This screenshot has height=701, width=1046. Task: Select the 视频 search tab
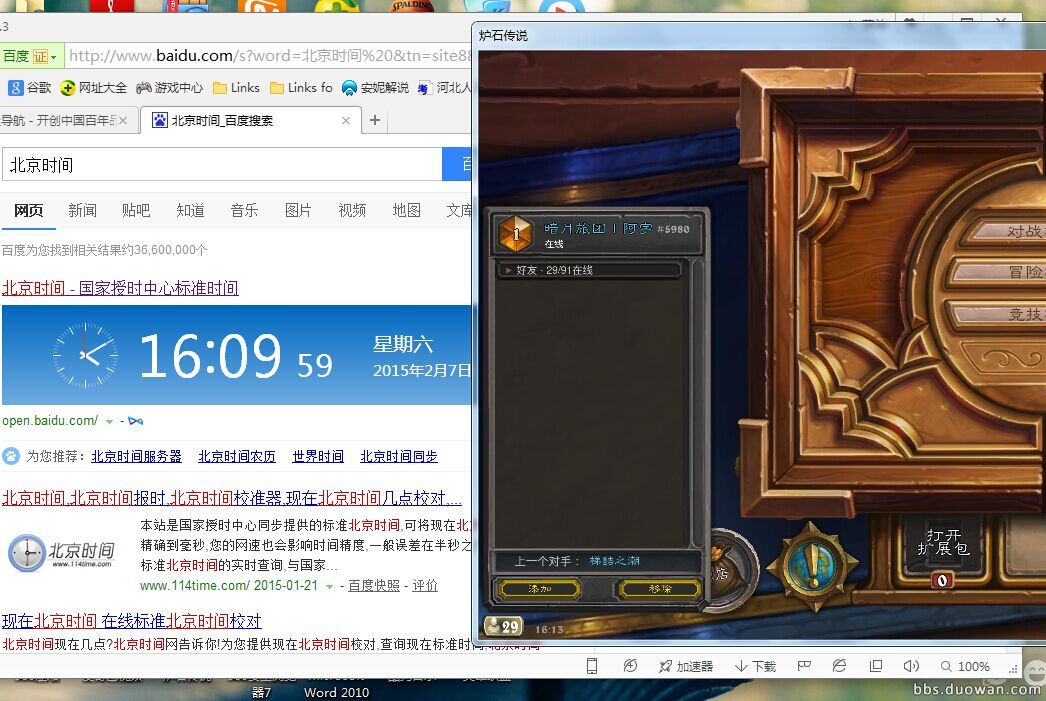click(x=352, y=210)
